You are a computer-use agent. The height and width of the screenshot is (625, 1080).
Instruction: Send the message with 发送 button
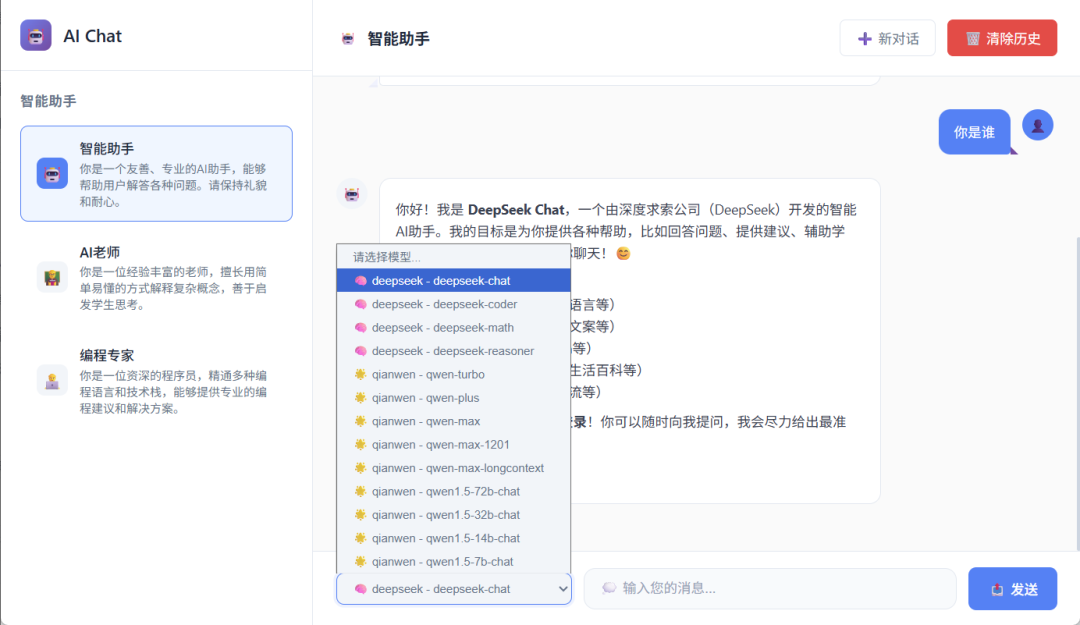click(x=1012, y=588)
